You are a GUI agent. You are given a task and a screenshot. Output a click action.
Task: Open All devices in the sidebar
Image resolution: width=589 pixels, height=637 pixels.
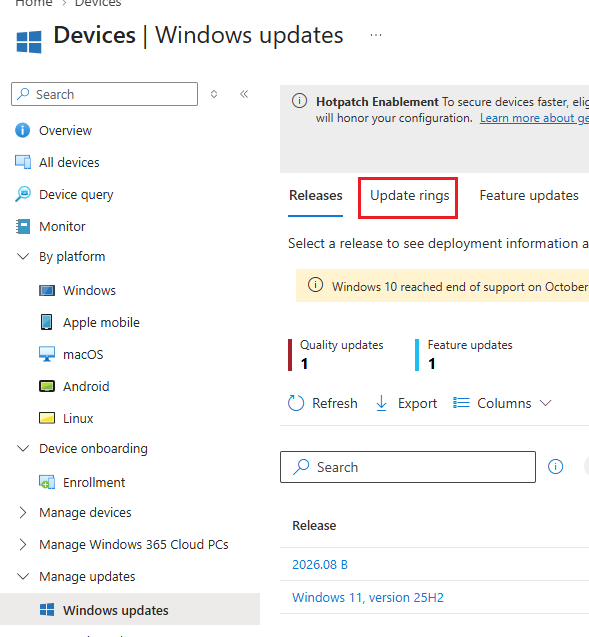coord(69,162)
